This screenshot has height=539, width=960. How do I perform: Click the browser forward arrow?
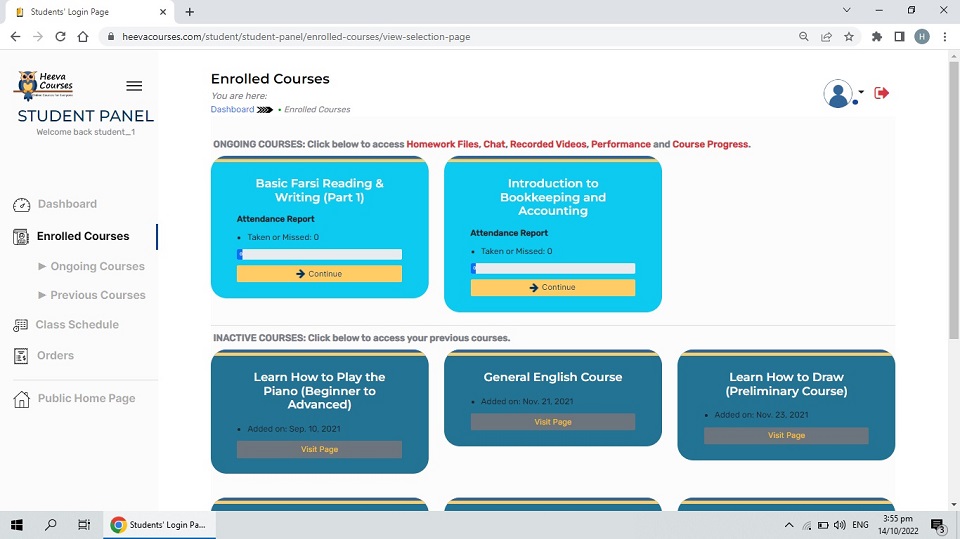(38, 37)
